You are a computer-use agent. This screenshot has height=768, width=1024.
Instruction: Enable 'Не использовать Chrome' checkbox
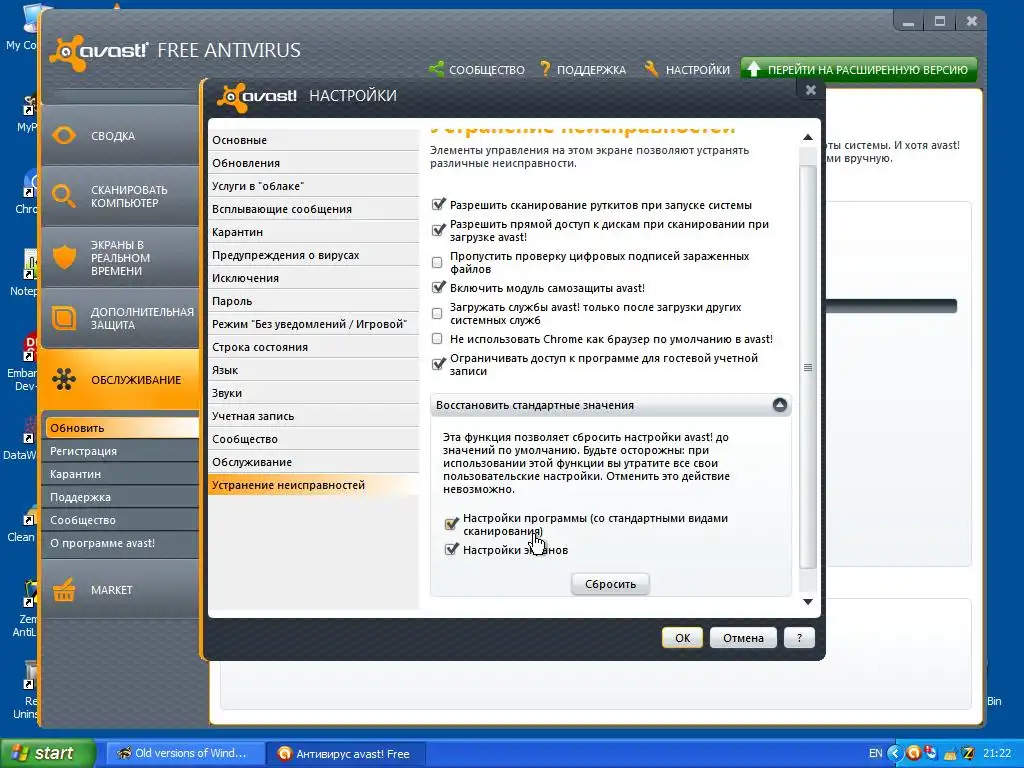(x=437, y=339)
